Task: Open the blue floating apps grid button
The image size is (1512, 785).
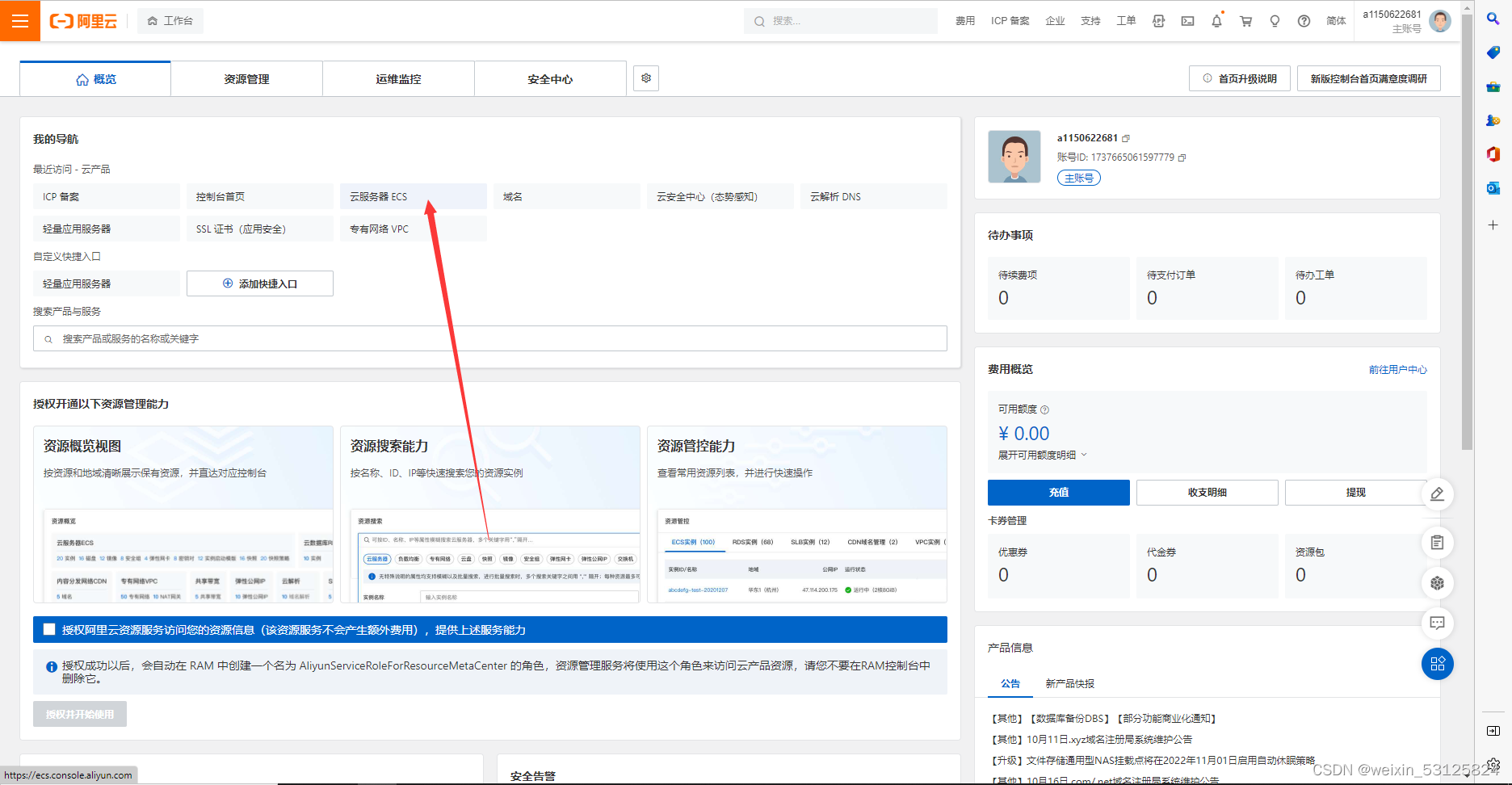Action: click(1437, 664)
